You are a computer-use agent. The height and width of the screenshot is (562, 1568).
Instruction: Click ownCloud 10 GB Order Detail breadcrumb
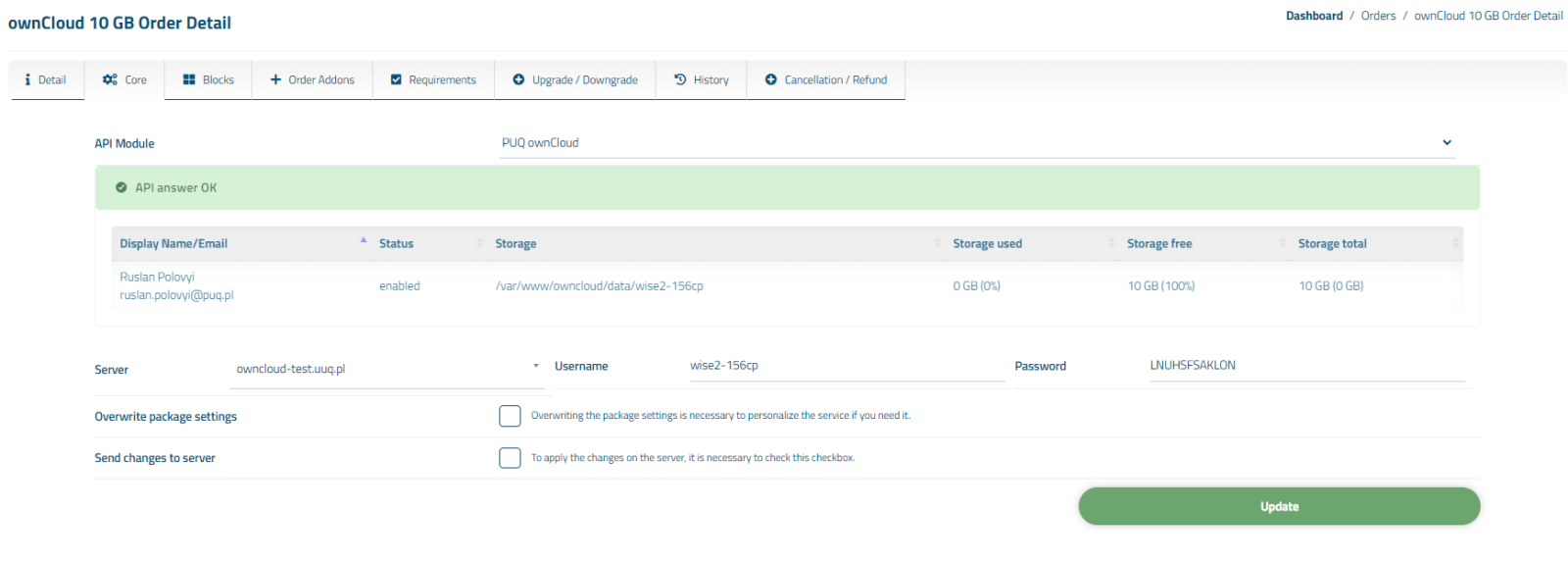pyautogui.click(x=1489, y=16)
